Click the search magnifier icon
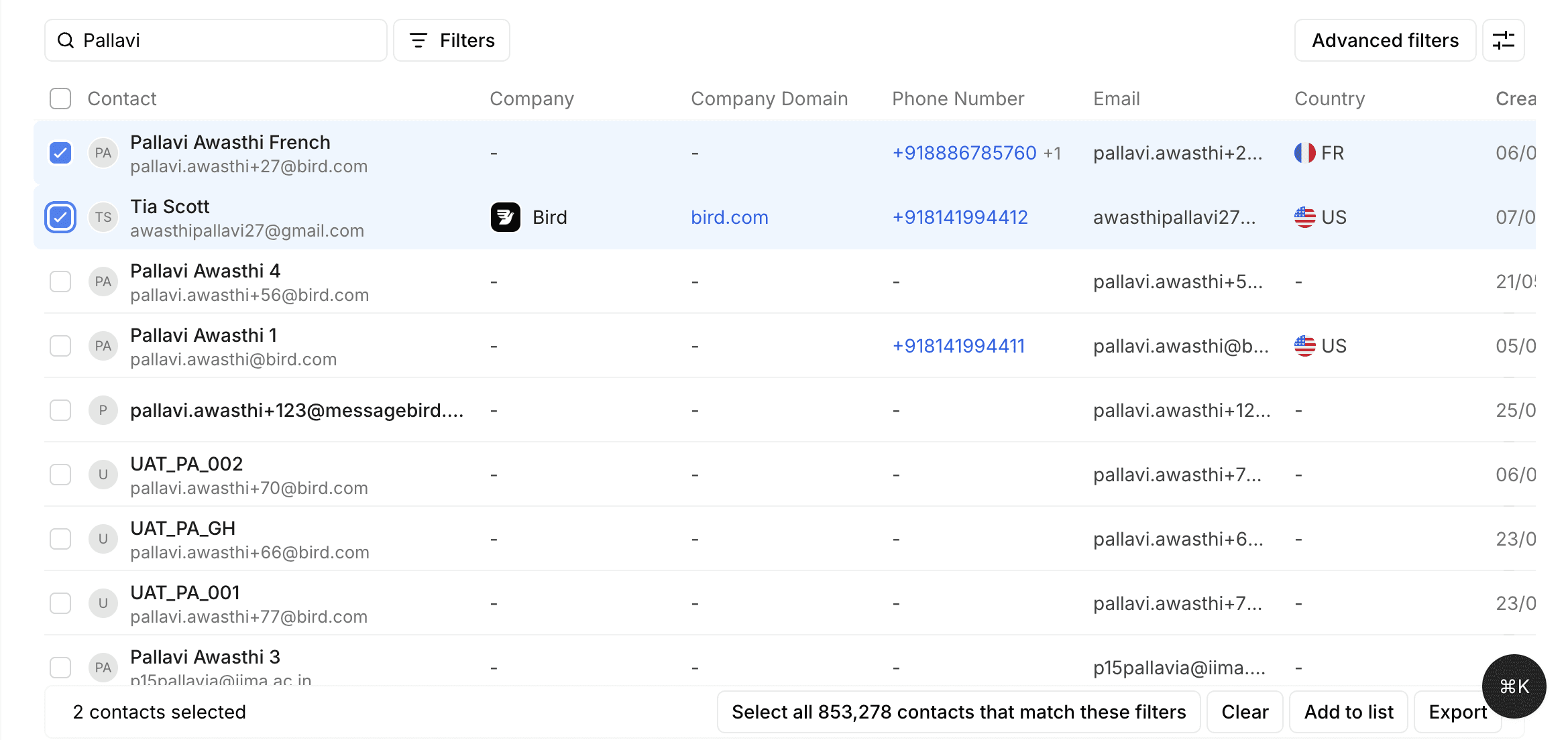 pos(66,40)
